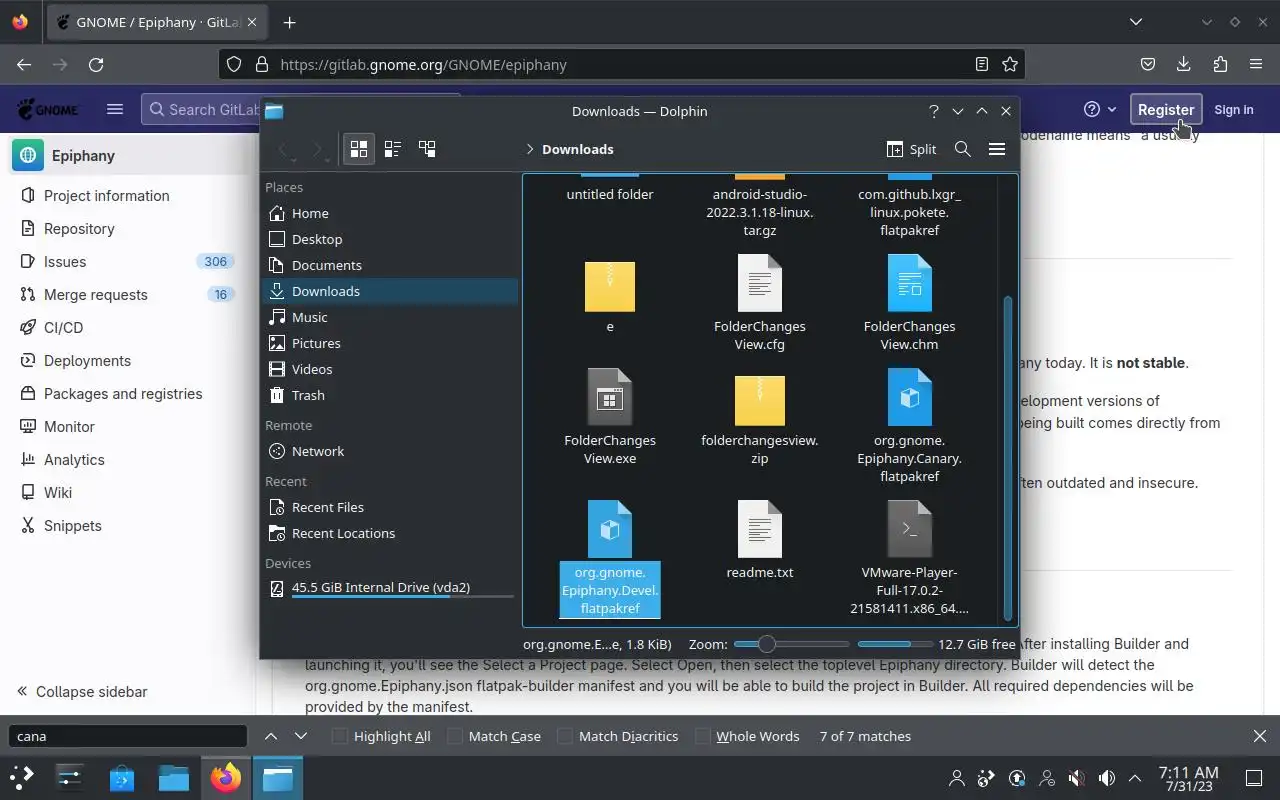Open Music in Places panel

coord(390,317)
